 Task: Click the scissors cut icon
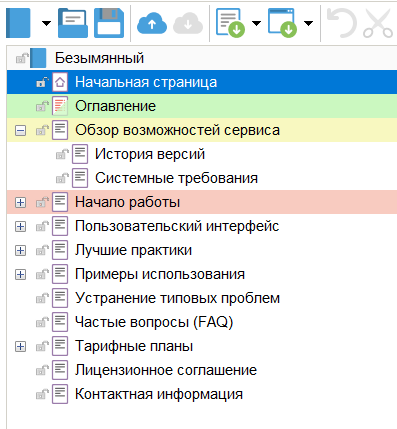(x=378, y=23)
